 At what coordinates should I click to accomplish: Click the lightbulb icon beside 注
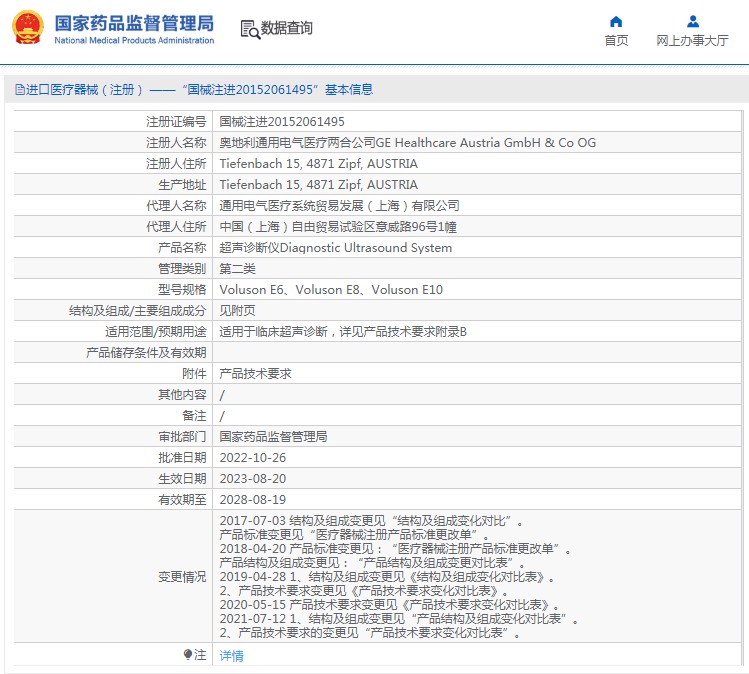tap(187, 655)
